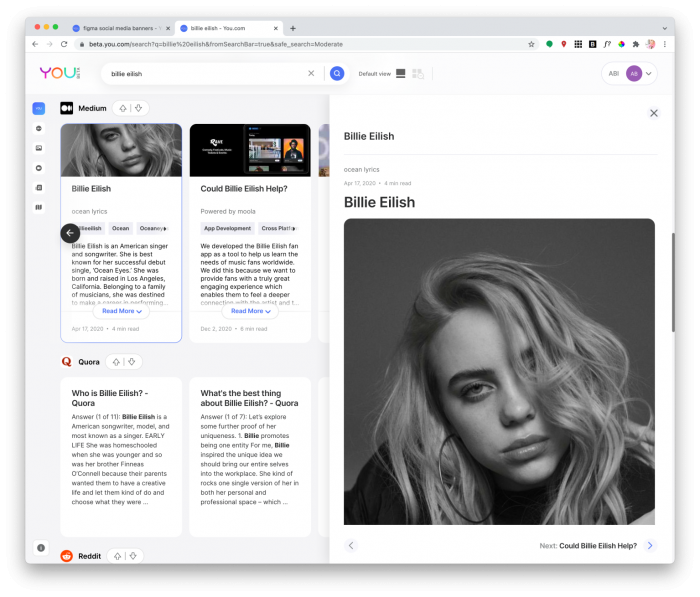The width and height of the screenshot is (700, 597).
Task: Click the Billie Eilish Medium card title
Action: click(x=91, y=188)
